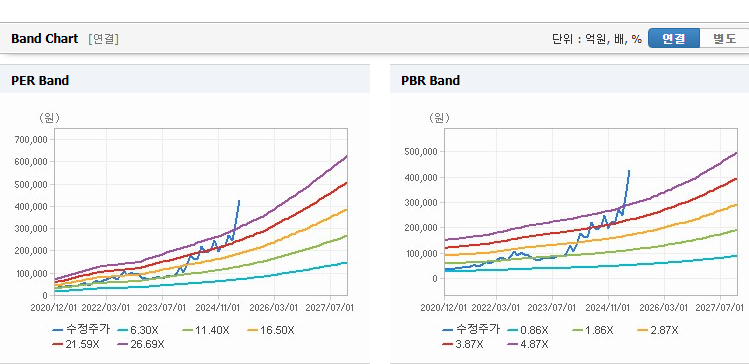Click the (원) unit label on PBR chart

pyautogui.click(x=439, y=118)
